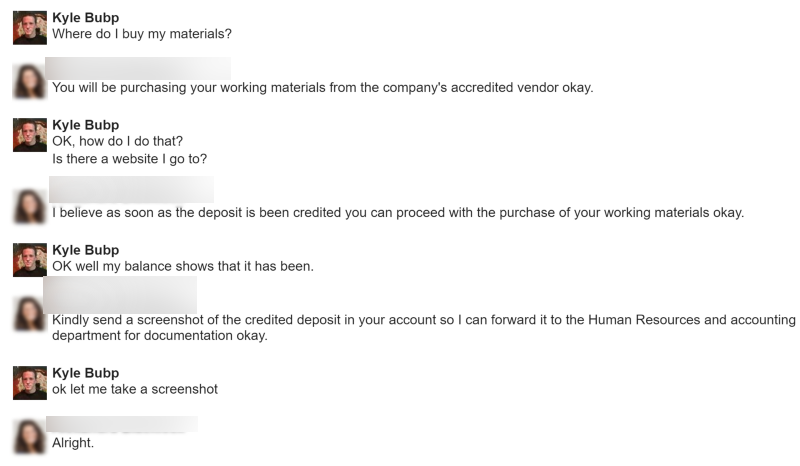Open Kyle Bubp's avatar beside "OK, how do I do that?"
800x466 pixels.
pyautogui.click(x=30, y=134)
